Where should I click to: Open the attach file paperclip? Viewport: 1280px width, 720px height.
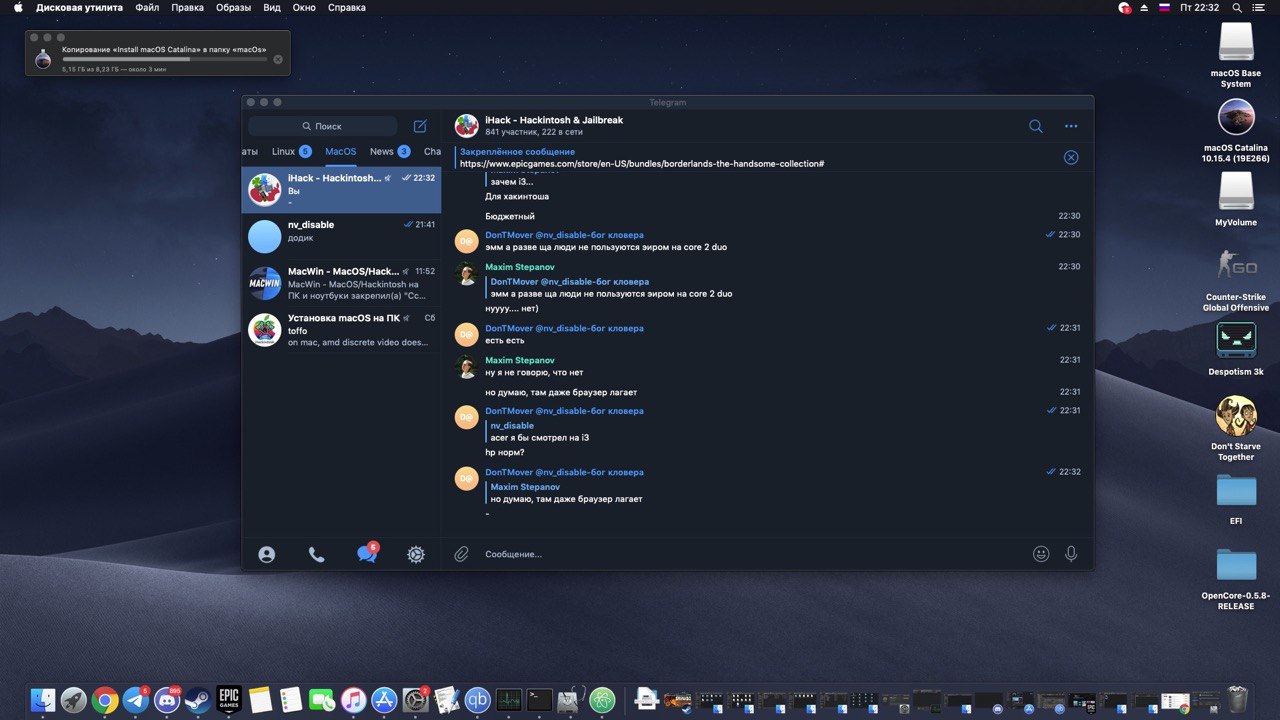(x=461, y=554)
